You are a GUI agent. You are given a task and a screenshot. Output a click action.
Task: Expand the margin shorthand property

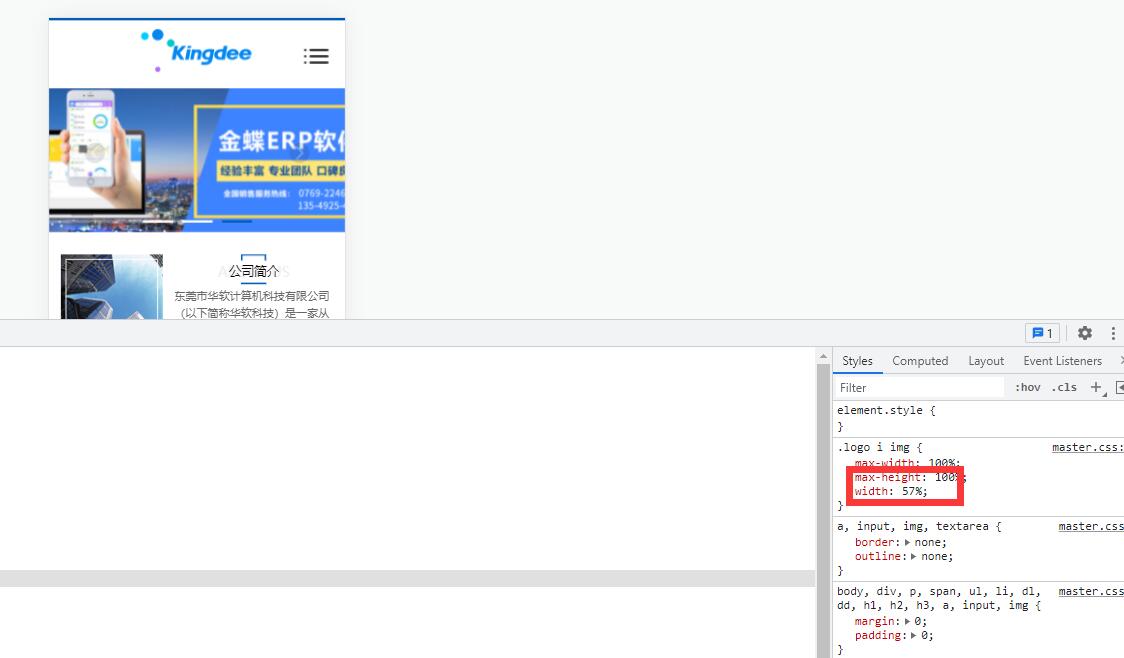point(908,621)
